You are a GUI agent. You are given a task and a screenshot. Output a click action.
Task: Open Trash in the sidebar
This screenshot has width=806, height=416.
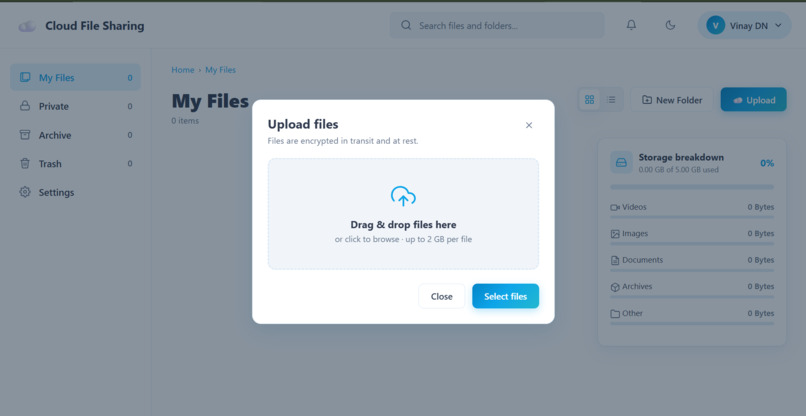point(75,164)
